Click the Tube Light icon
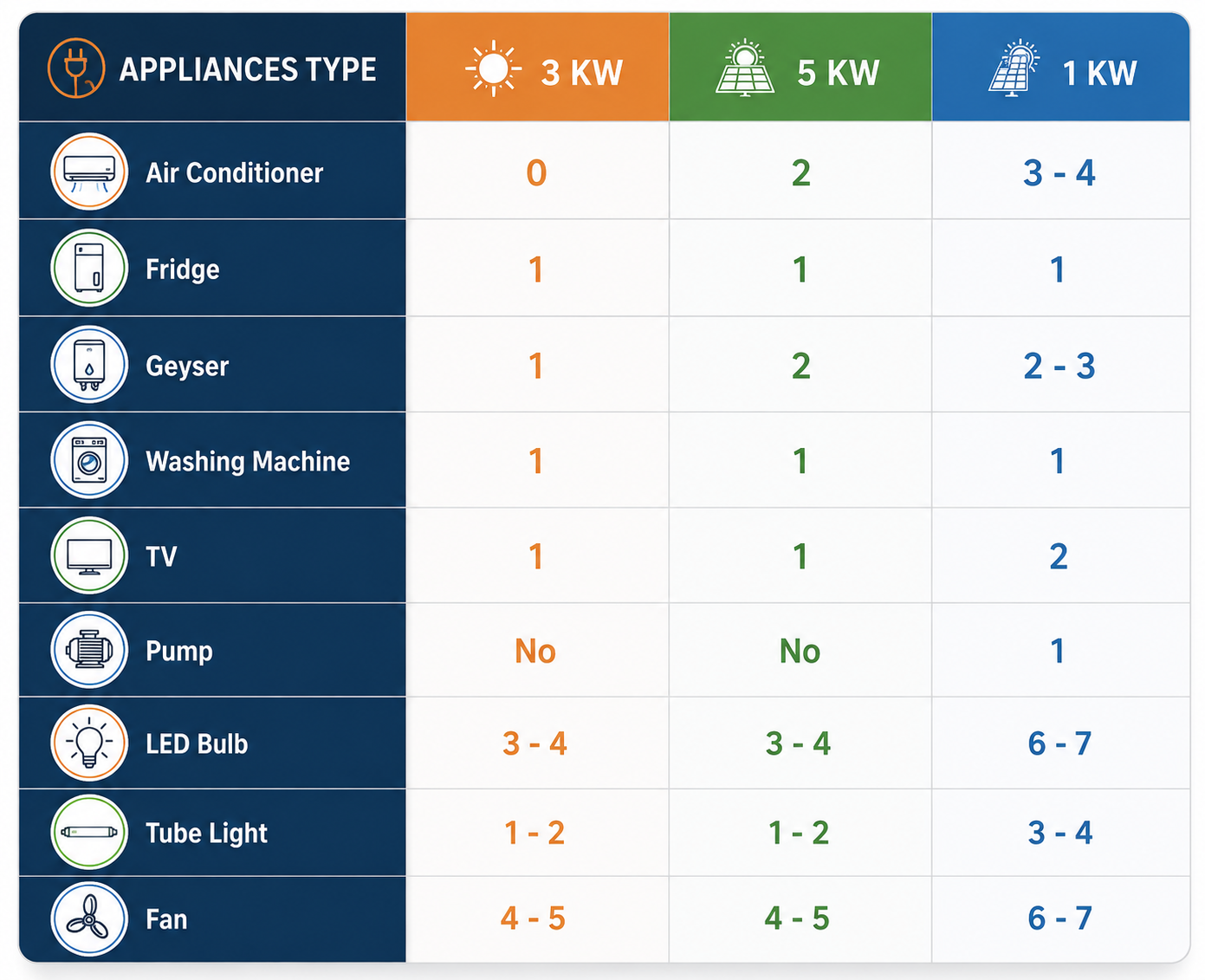1205x980 pixels. tap(89, 832)
